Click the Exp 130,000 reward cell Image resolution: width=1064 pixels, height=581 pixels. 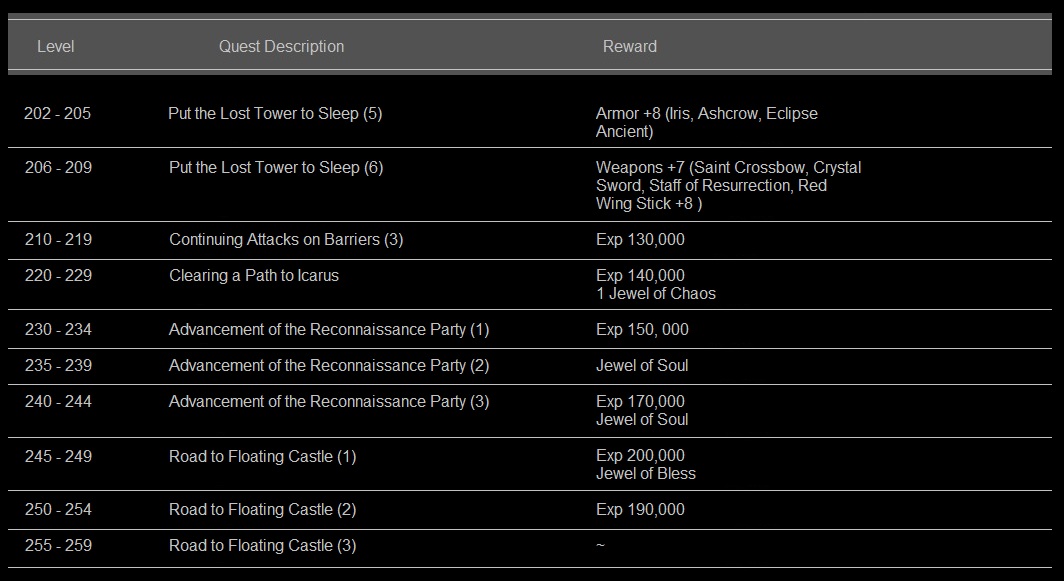click(639, 239)
